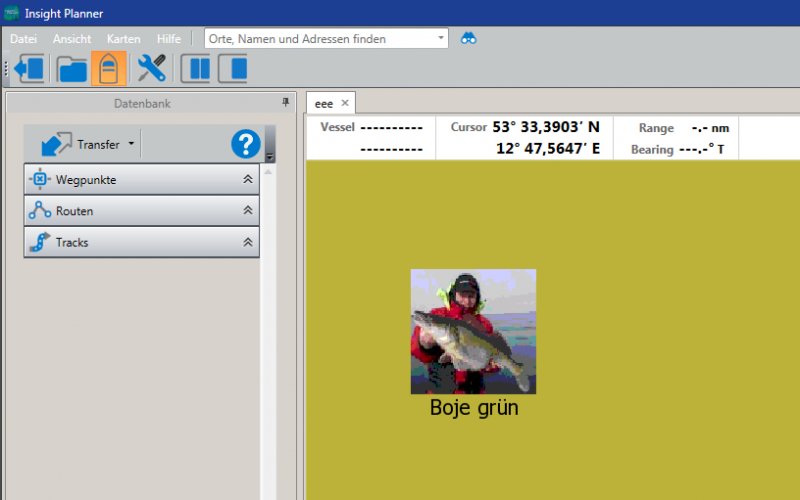Switch to the eee tab
800x500 pixels.
click(x=323, y=103)
